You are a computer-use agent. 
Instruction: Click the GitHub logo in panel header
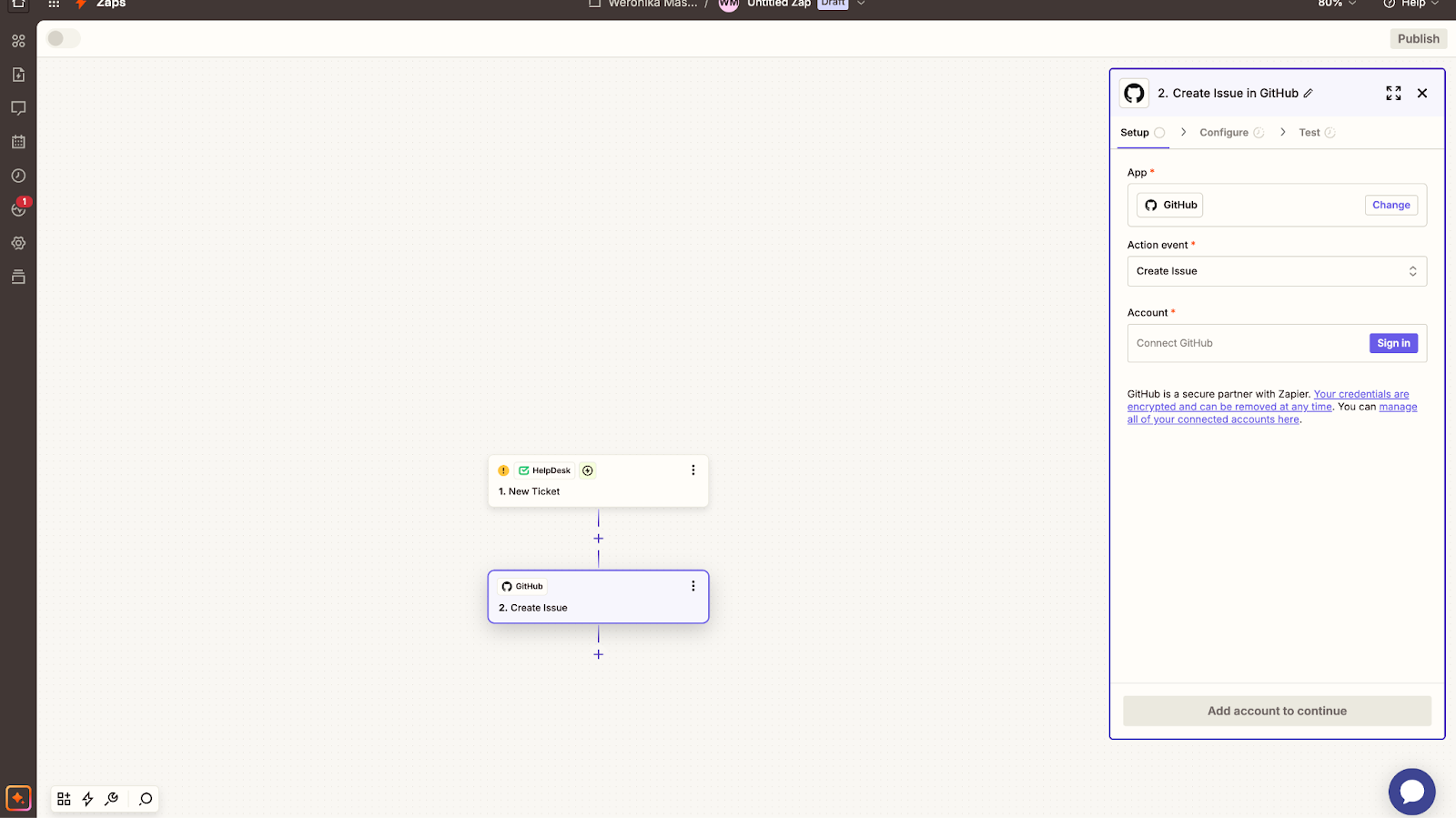1134,93
